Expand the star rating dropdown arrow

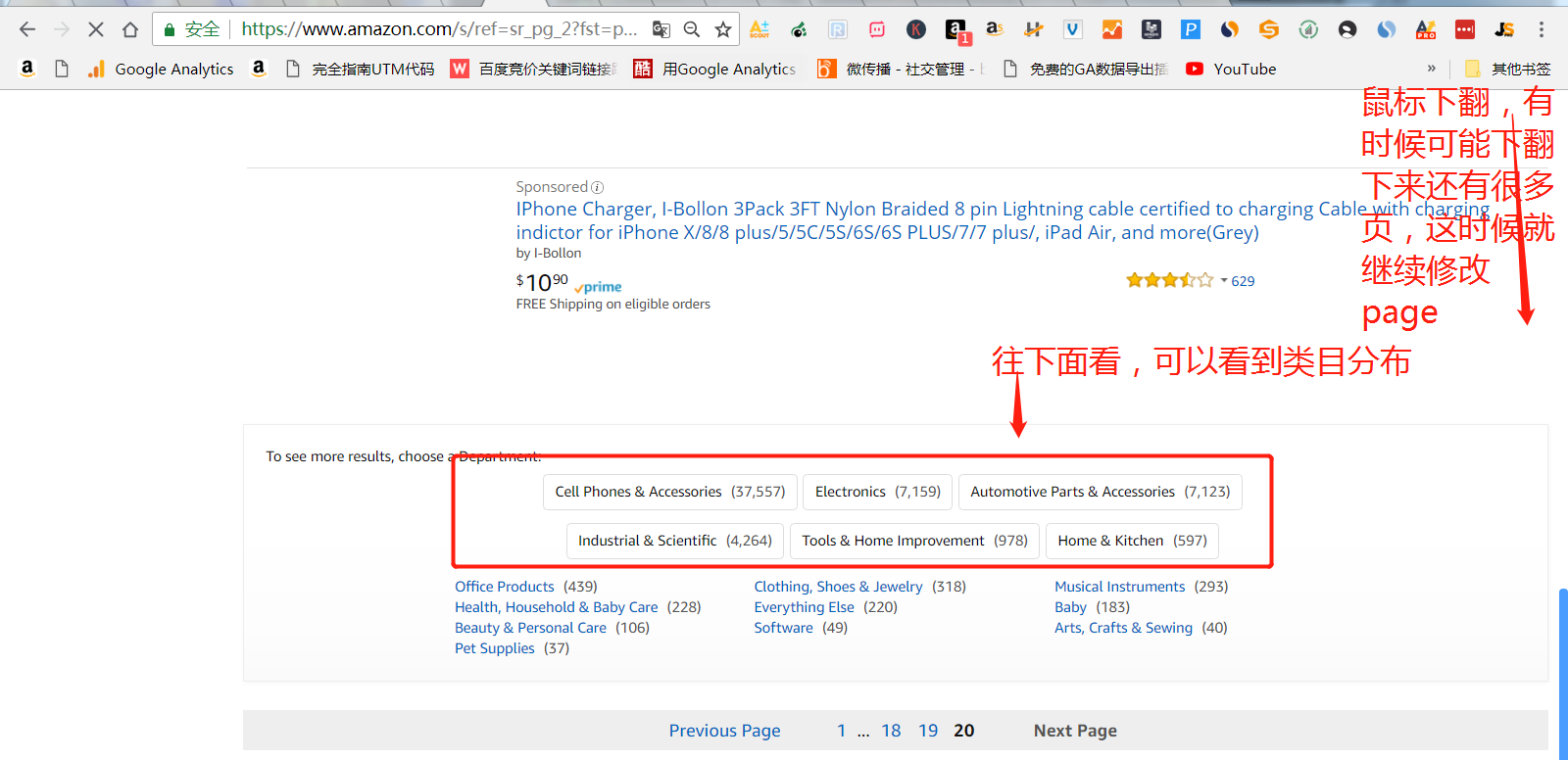[1224, 281]
